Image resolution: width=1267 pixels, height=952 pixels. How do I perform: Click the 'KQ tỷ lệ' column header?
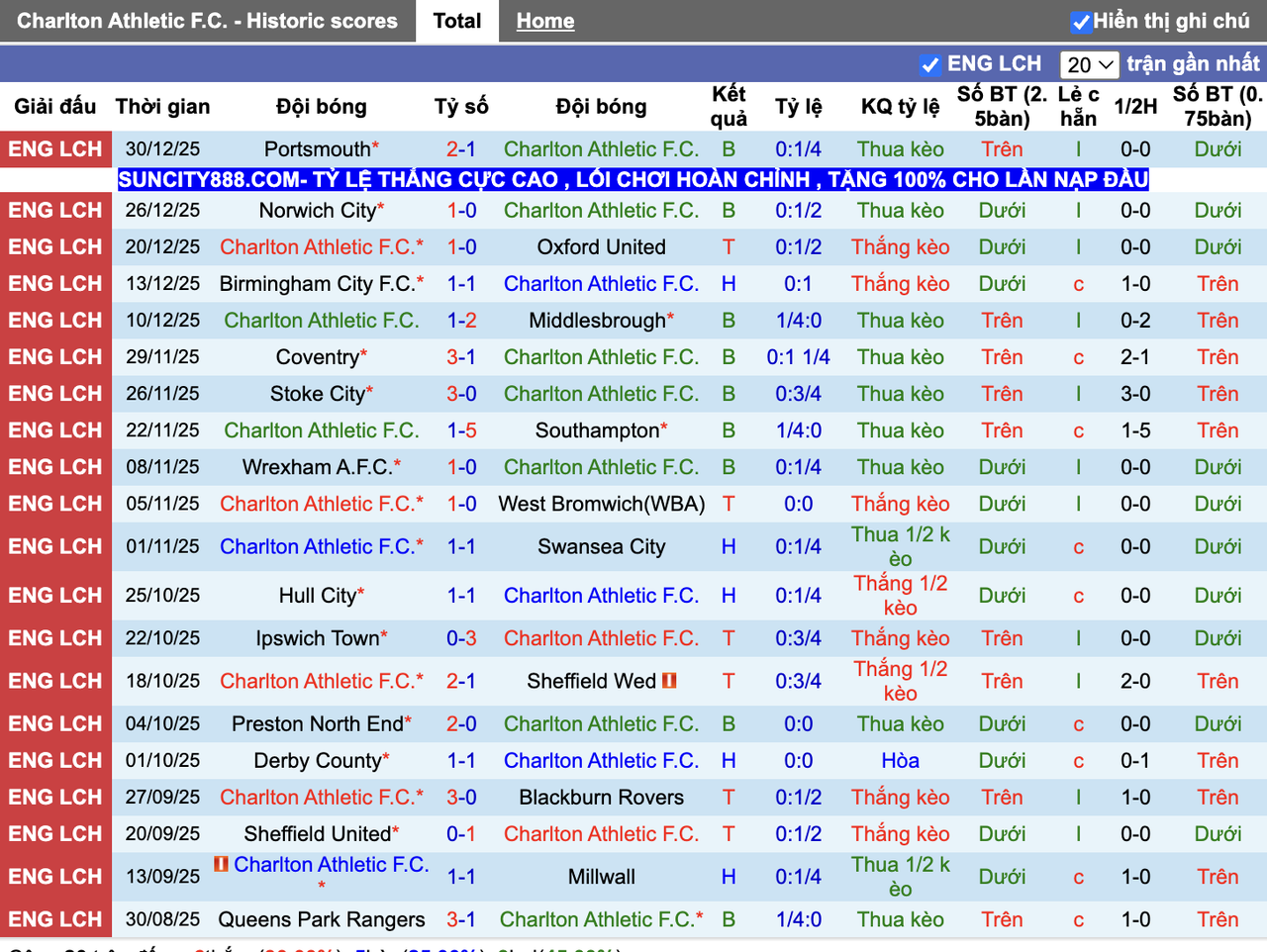[901, 107]
